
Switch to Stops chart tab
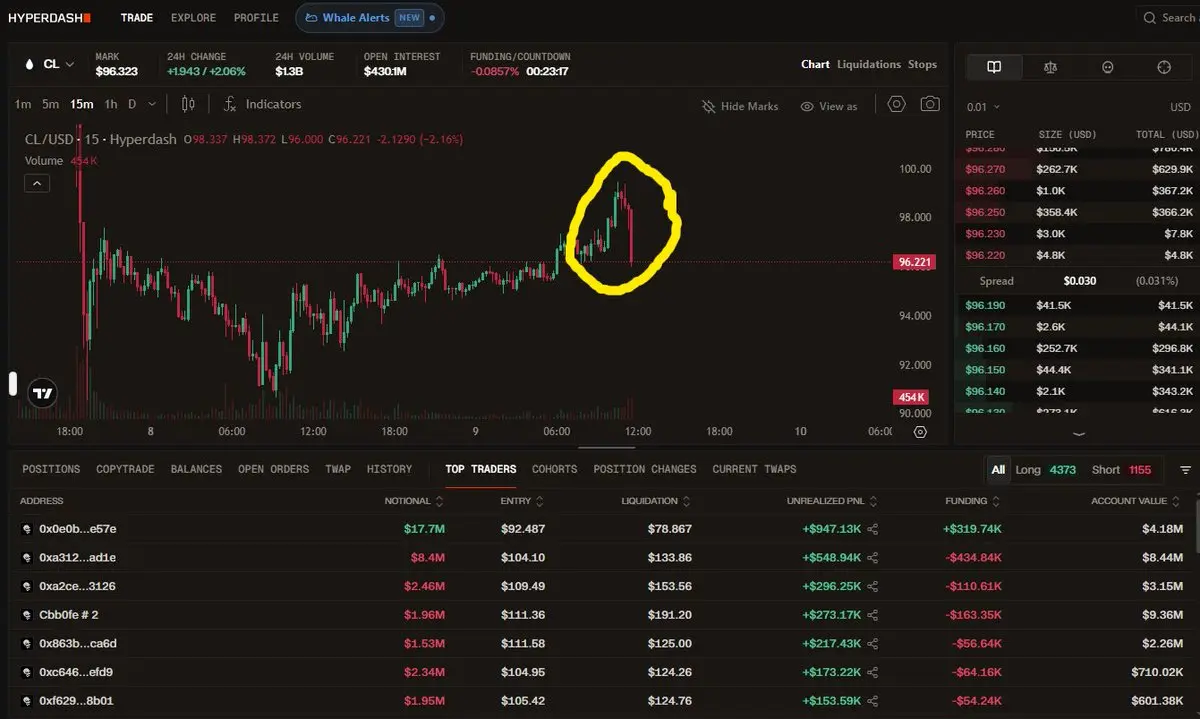(x=922, y=64)
